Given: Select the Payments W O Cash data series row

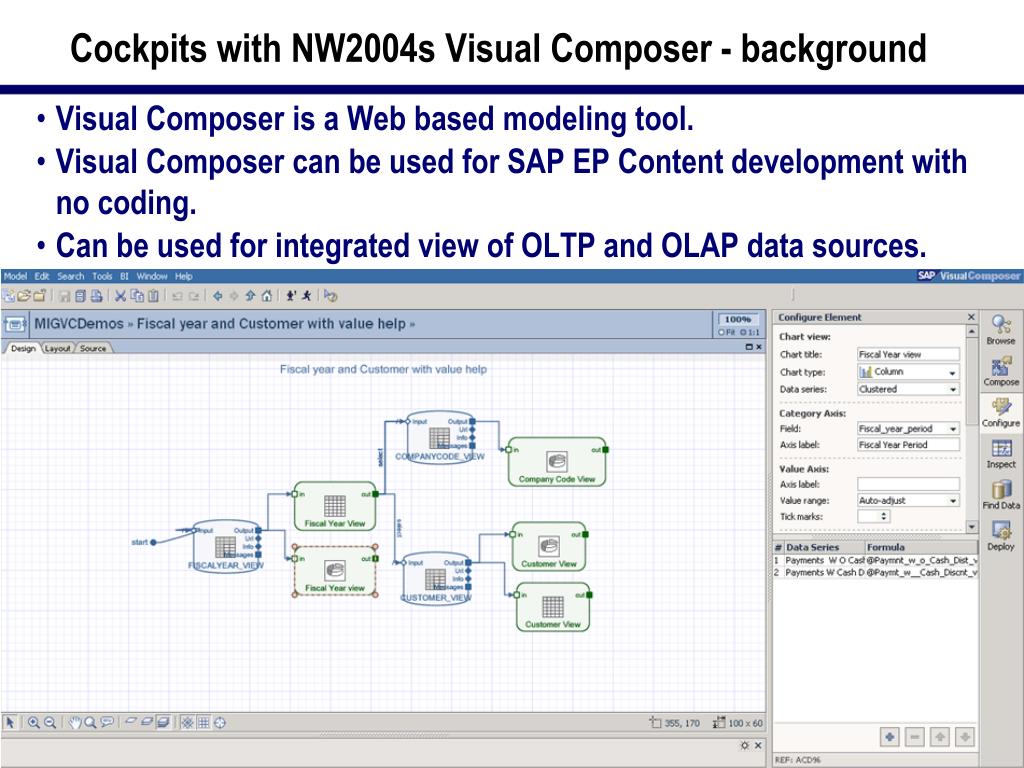Looking at the screenshot, I should [875, 560].
